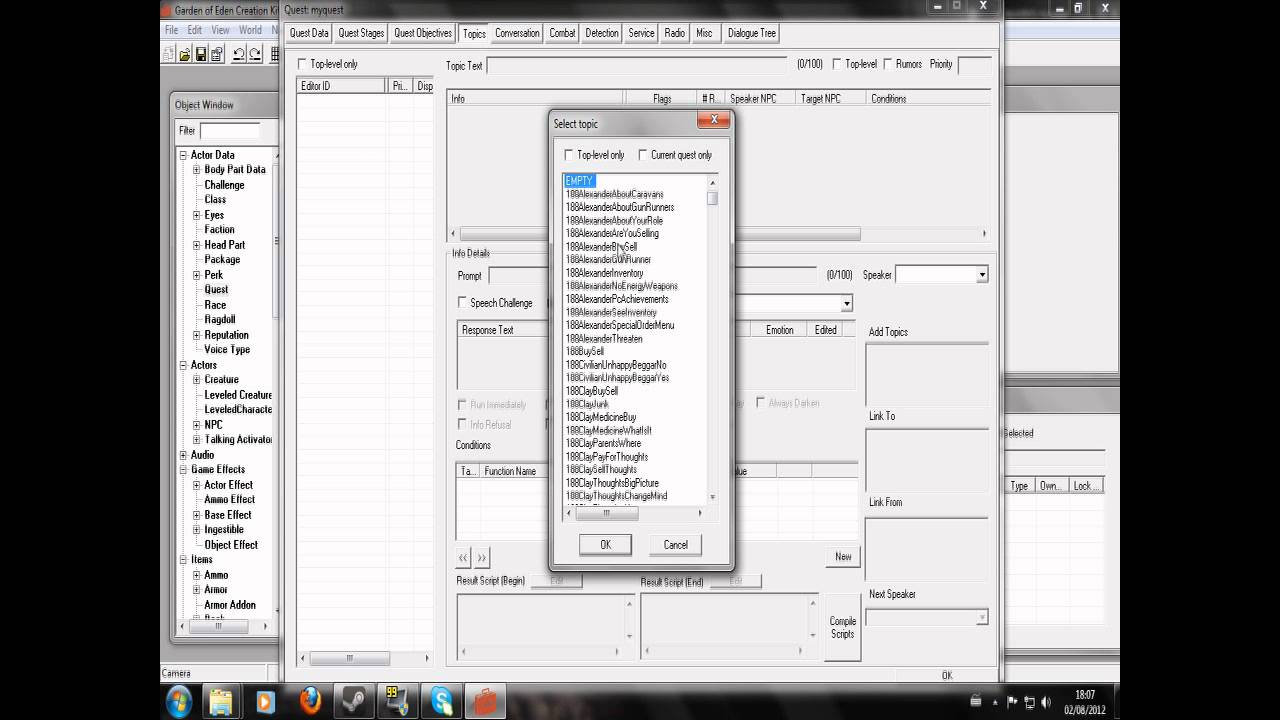Select 188AlexanderThreaten topic
This screenshot has height=720, width=1280.
(604, 339)
